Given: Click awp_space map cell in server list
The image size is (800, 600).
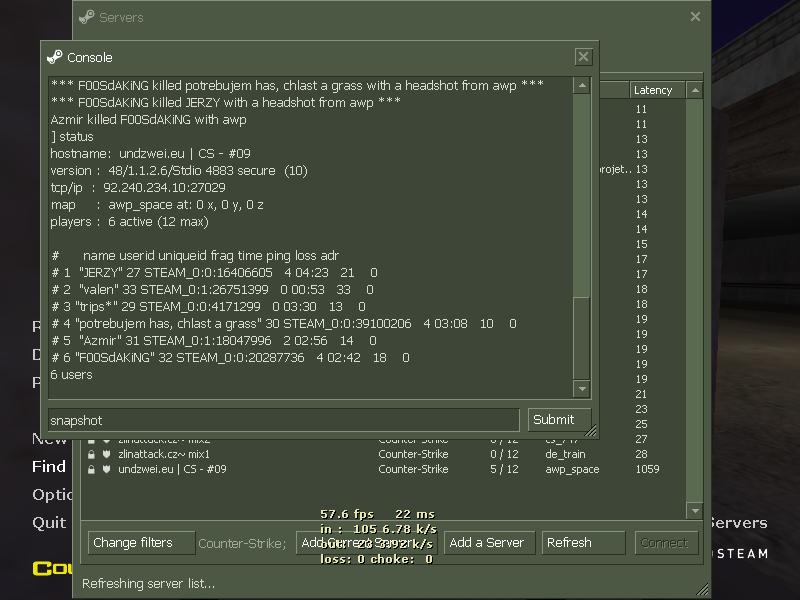Looking at the screenshot, I should click(572, 469).
